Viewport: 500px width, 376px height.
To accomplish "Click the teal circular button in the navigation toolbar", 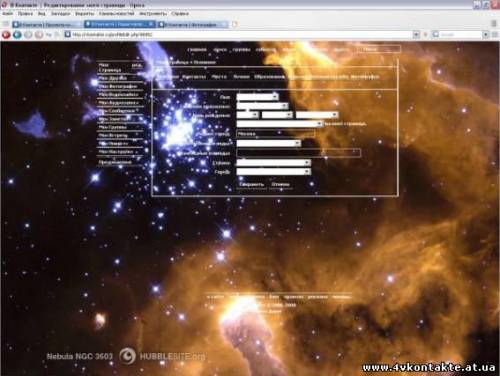I will coord(17,35).
